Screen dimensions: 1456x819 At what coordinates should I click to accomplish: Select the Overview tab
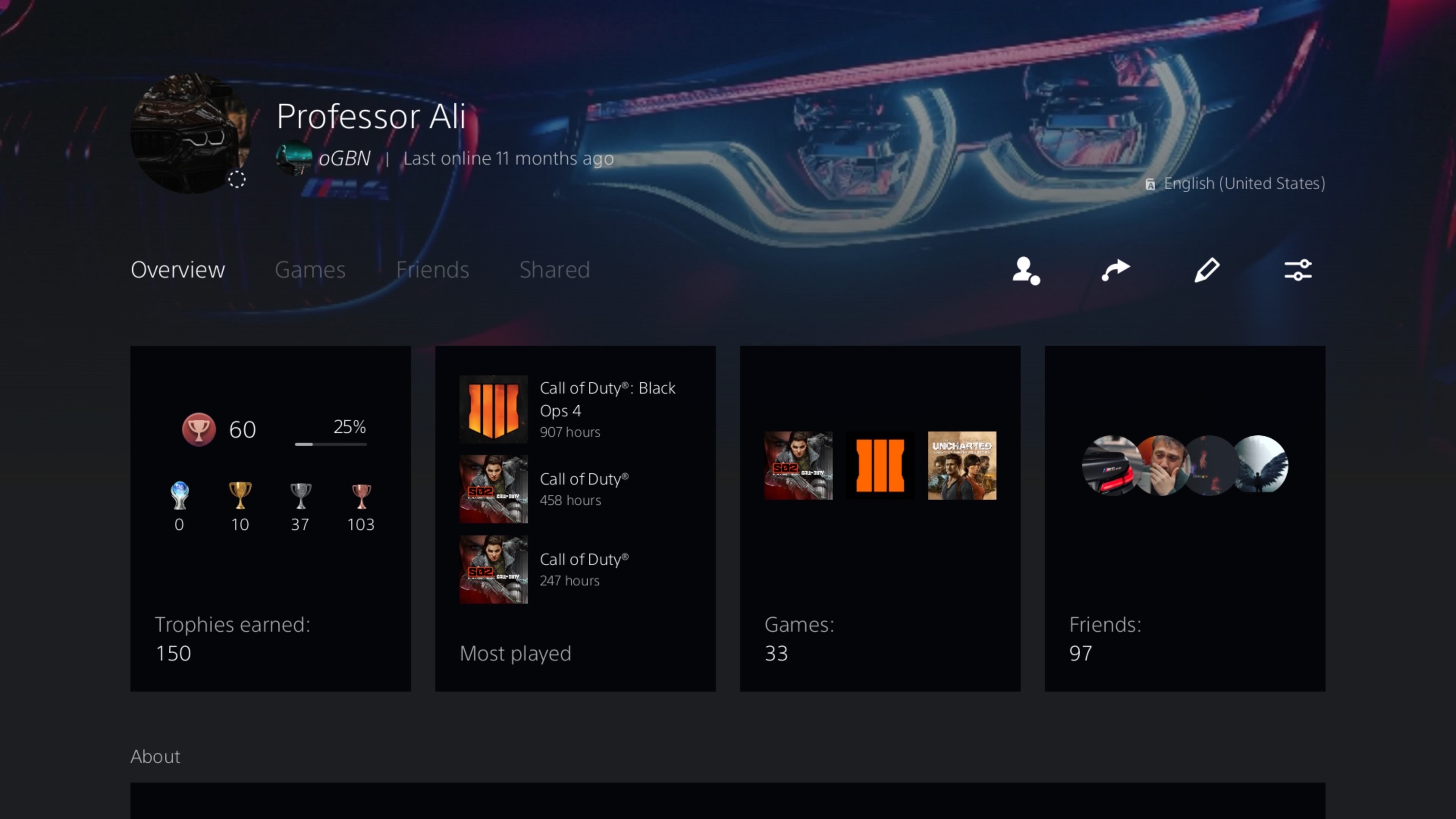pyautogui.click(x=177, y=270)
